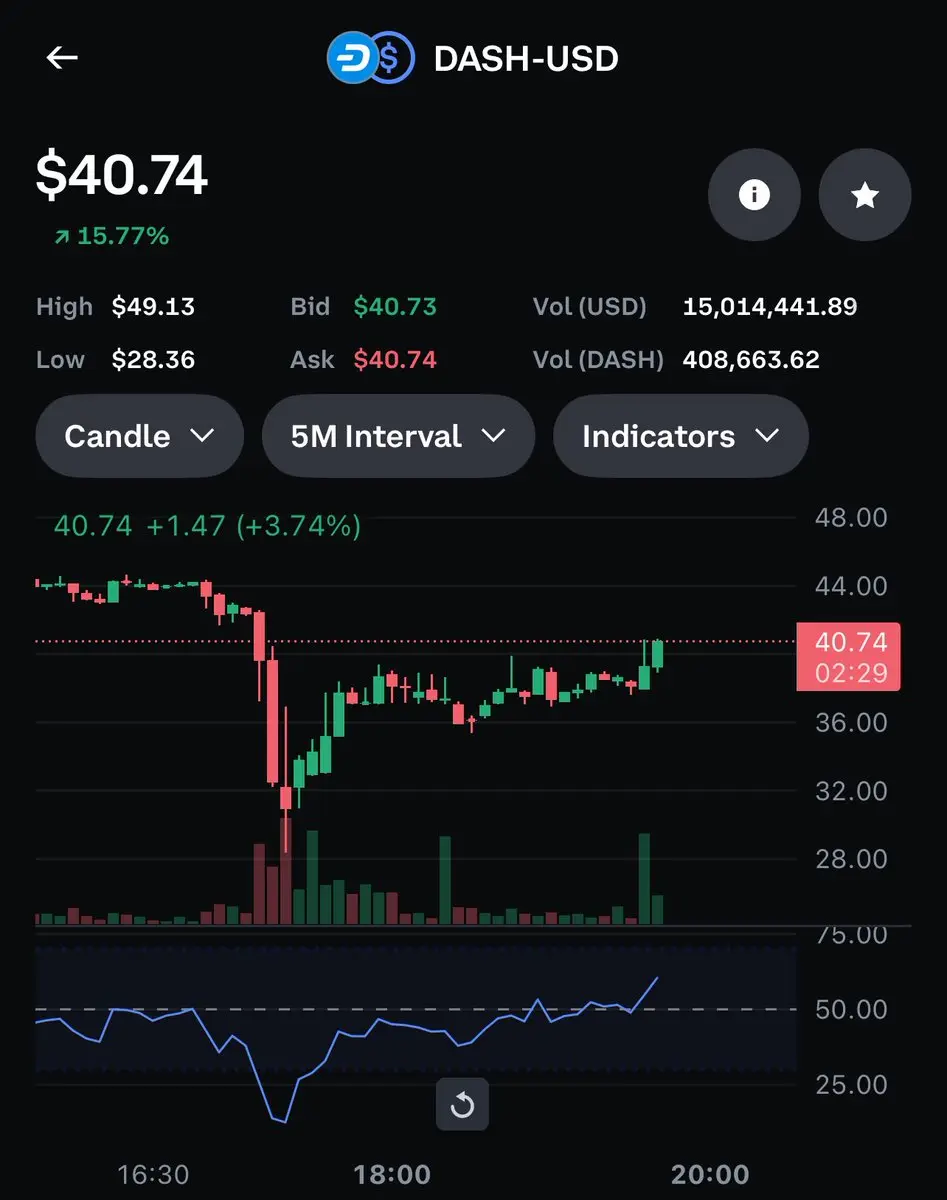This screenshot has height=1200, width=947.
Task: Click the 16:30 time axis label
Action: (x=152, y=1174)
